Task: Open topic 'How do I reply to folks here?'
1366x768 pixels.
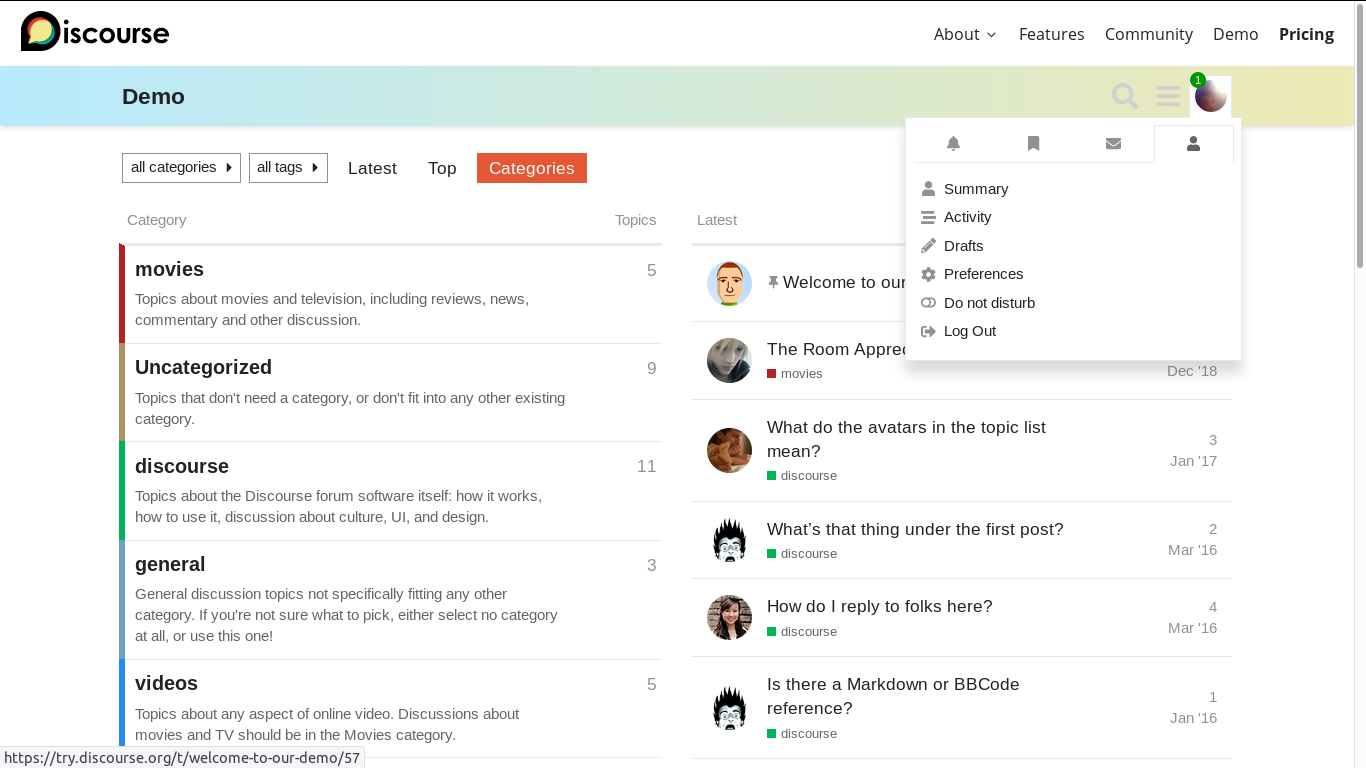Action: (879, 606)
